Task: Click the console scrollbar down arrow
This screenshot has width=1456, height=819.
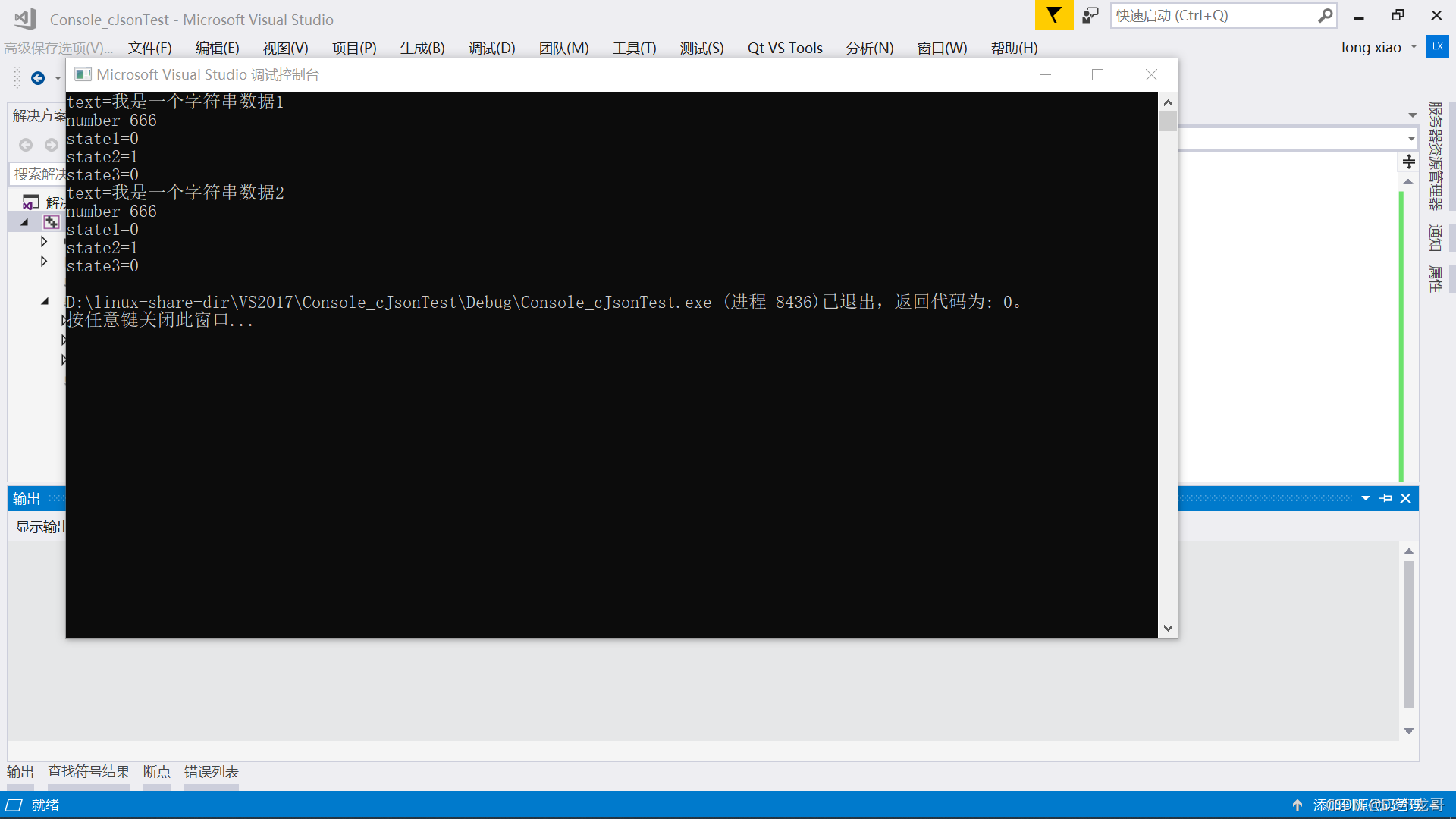Action: pos(1168,628)
